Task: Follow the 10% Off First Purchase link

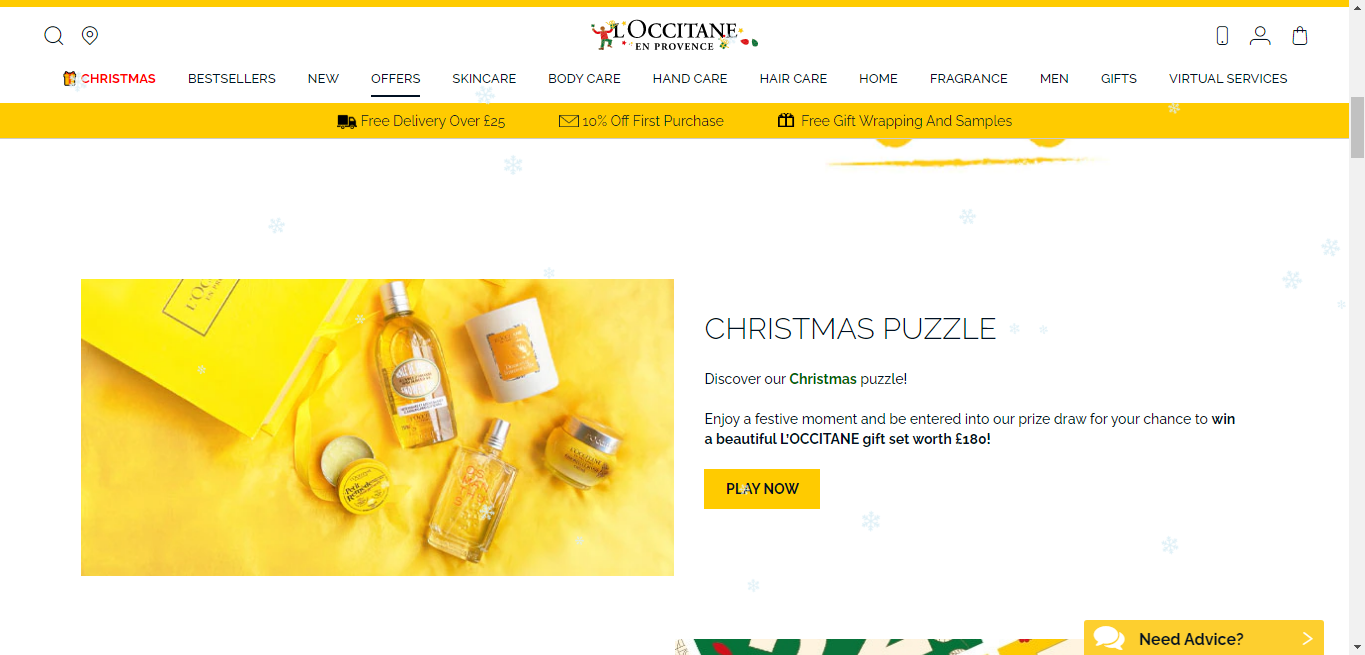Action: pos(653,121)
